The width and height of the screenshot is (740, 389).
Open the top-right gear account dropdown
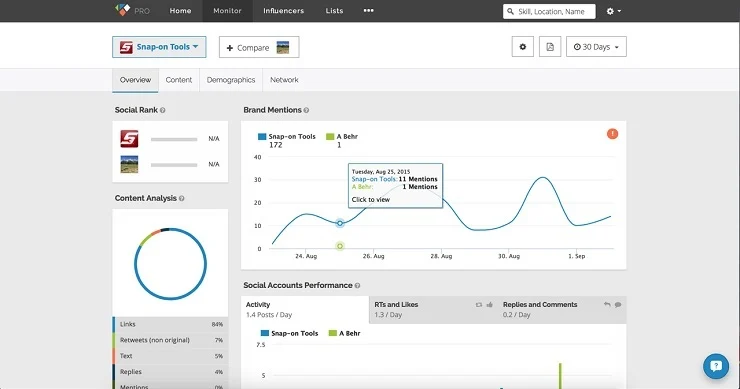(614, 11)
